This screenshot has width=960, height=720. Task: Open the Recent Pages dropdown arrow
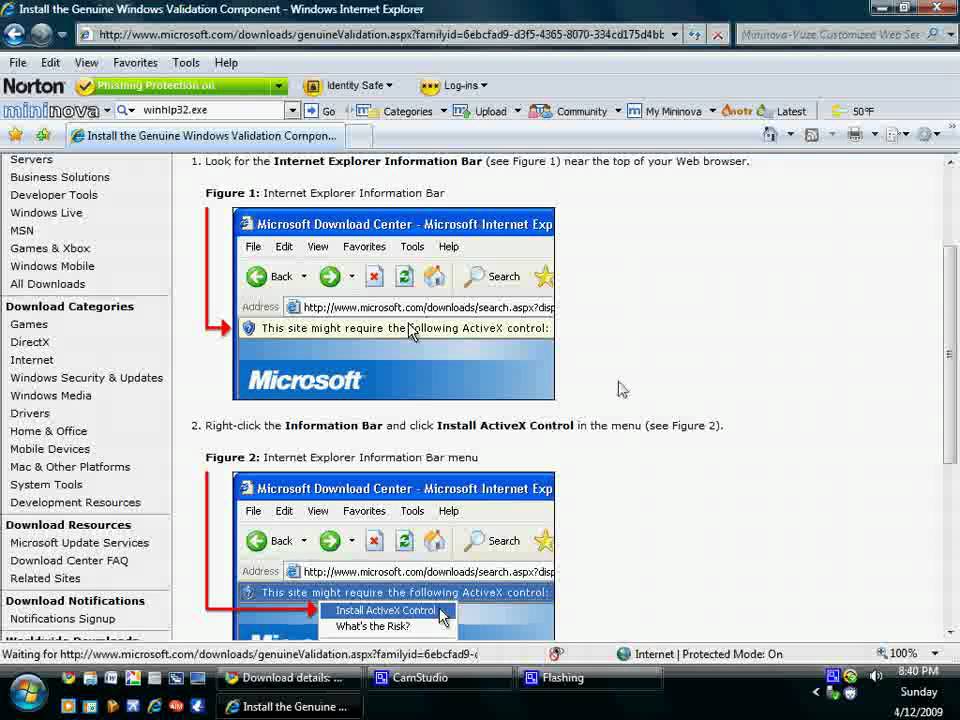coord(62,35)
